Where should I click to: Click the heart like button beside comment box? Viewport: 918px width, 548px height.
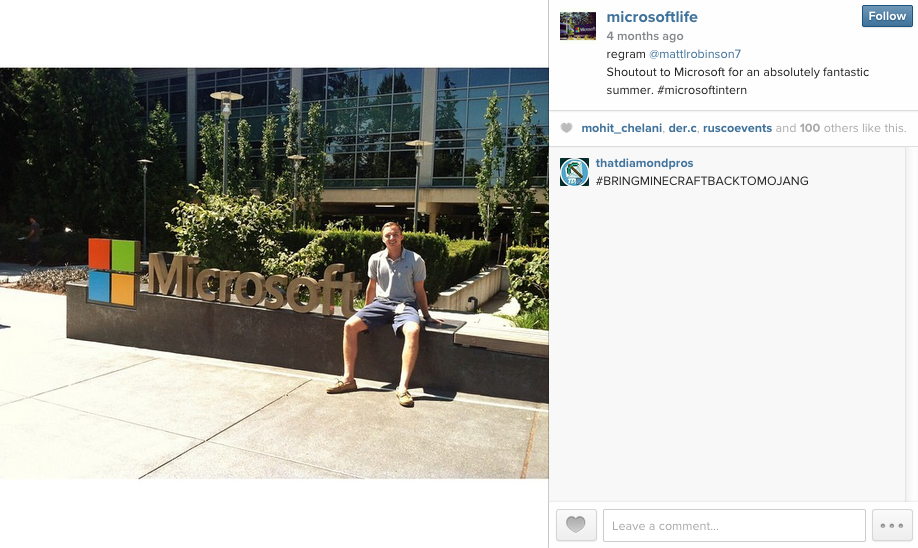click(576, 525)
